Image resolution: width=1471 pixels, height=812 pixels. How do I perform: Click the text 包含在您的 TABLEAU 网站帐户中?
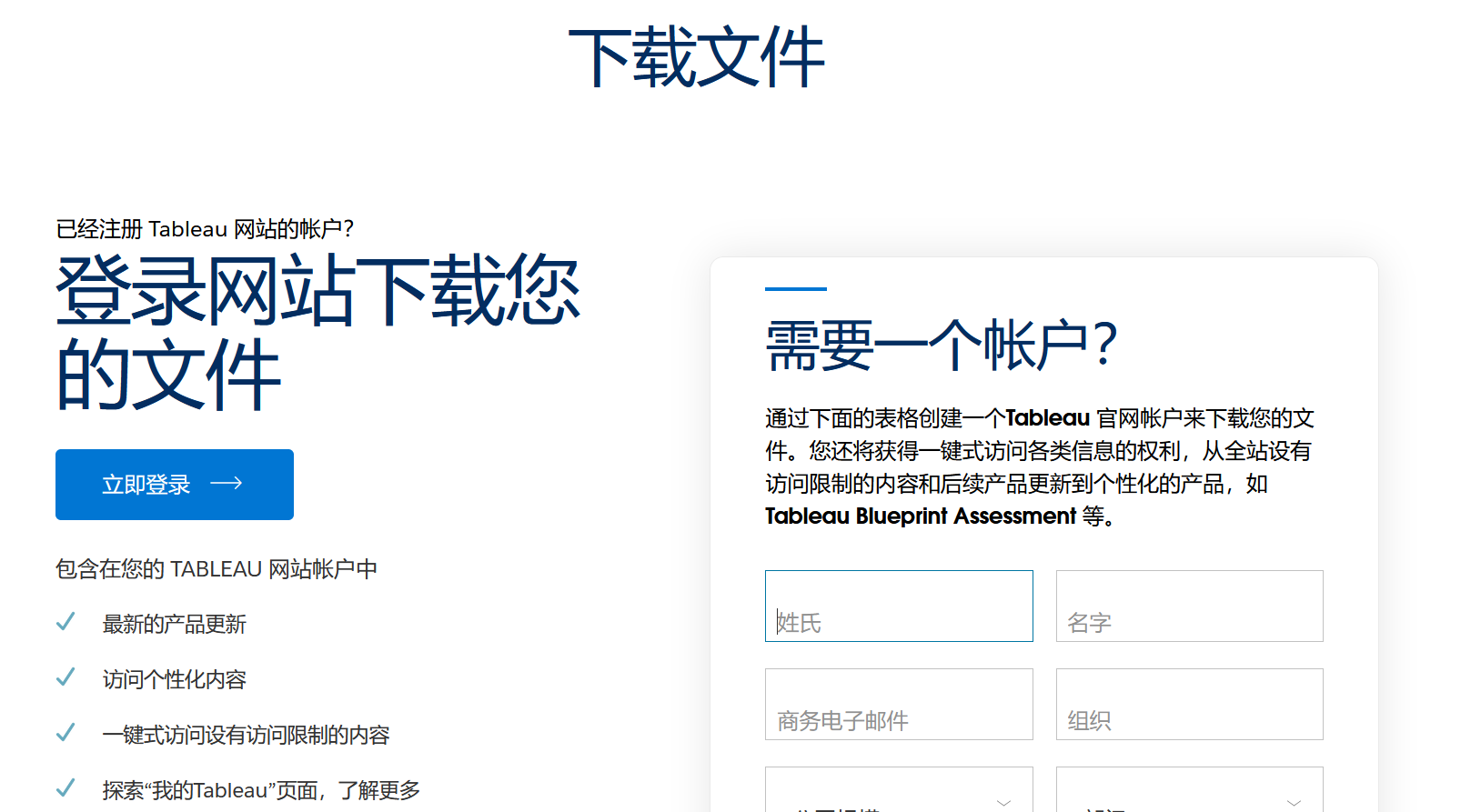217,569
